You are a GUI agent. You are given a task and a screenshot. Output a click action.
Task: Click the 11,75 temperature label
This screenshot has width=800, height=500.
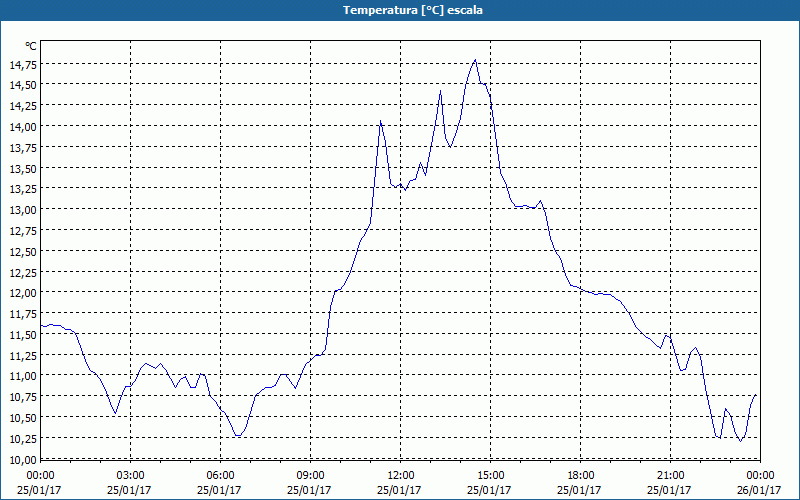click(23, 314)
